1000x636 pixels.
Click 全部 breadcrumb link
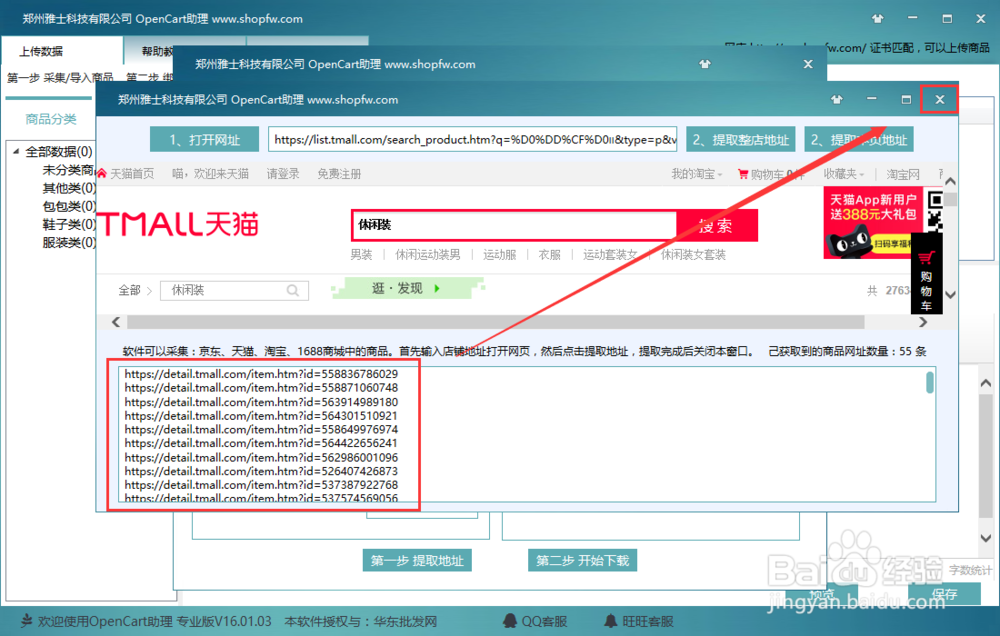coord(129,290)
